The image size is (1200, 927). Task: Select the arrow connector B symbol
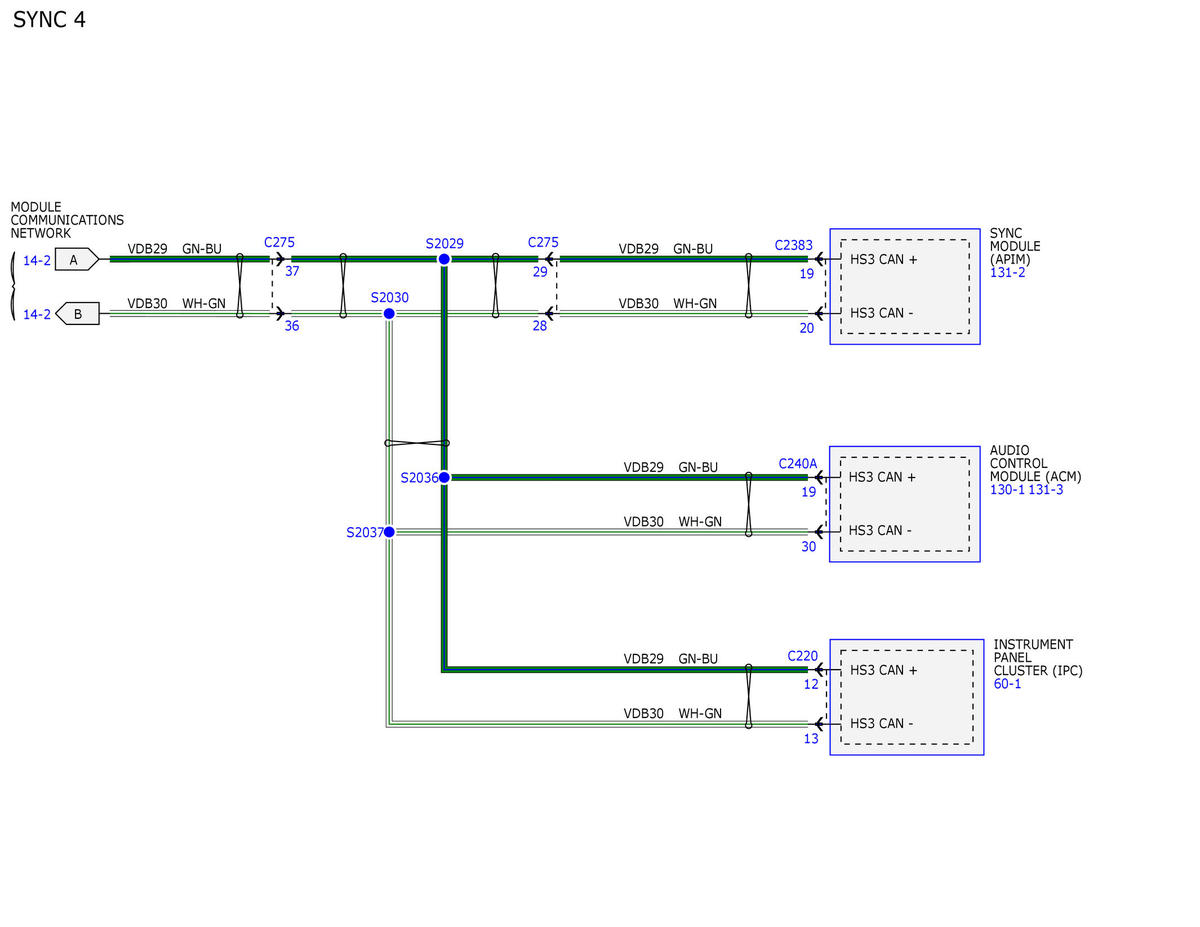pyautogui.click(x=77, y=313)
